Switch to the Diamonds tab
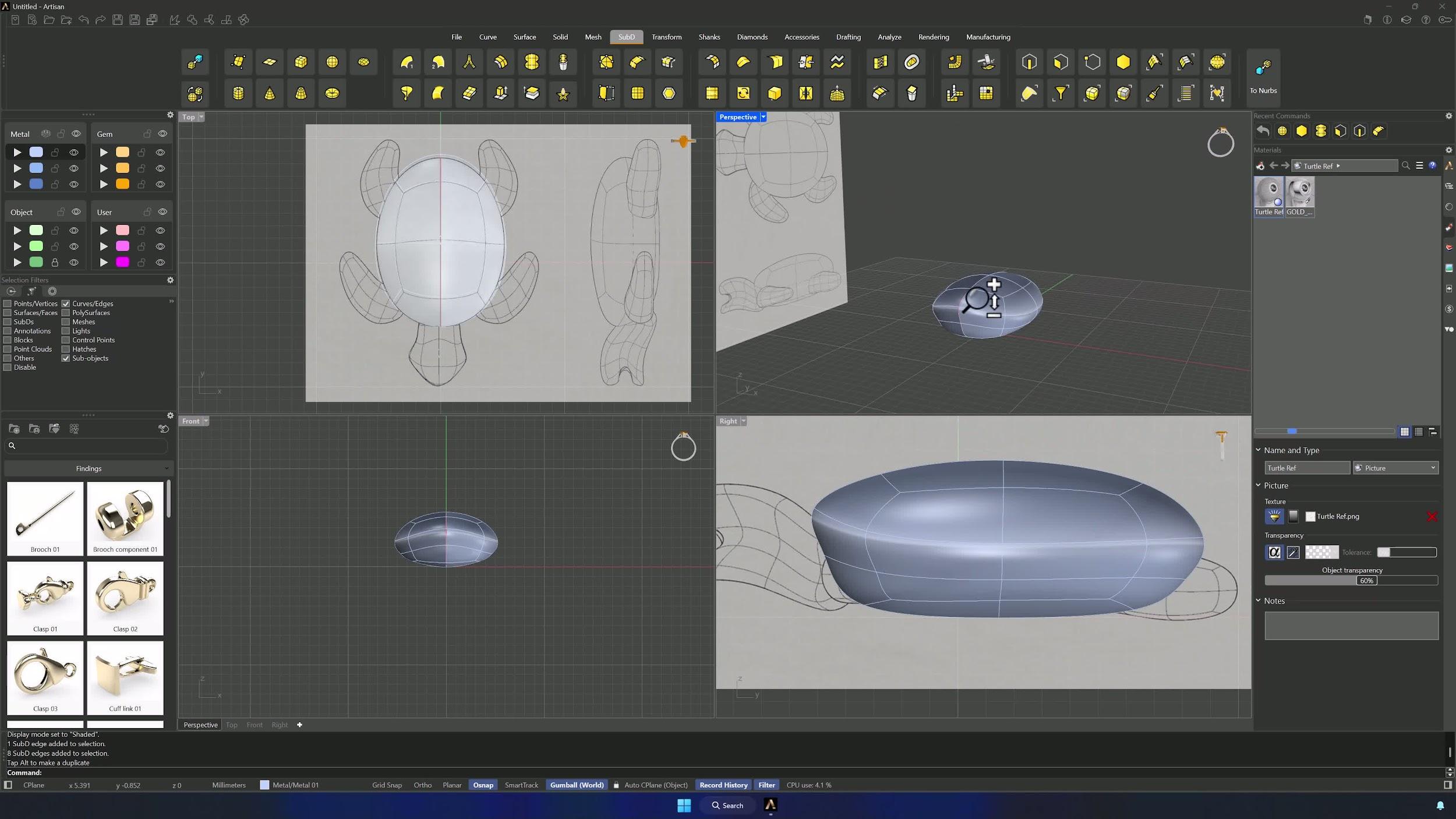The height and width of the screenshot is (819, 1456). (752, 37)
